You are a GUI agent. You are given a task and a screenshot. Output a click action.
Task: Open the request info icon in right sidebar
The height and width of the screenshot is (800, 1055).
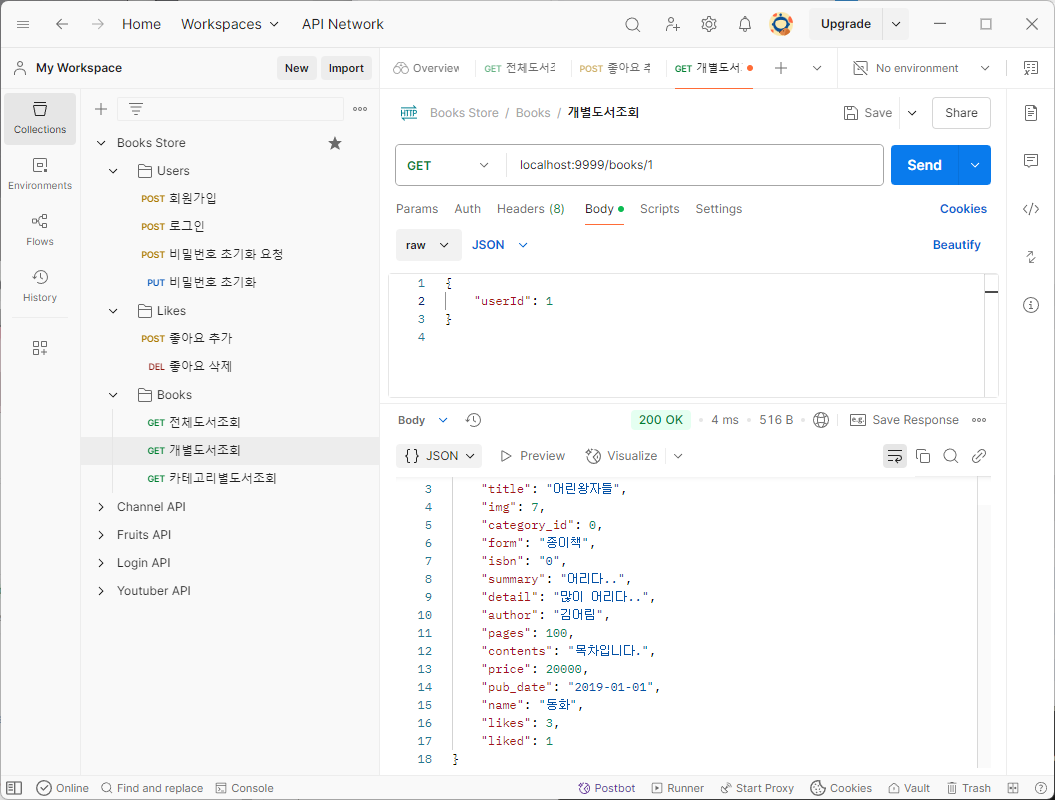(x=1031, y=305)
